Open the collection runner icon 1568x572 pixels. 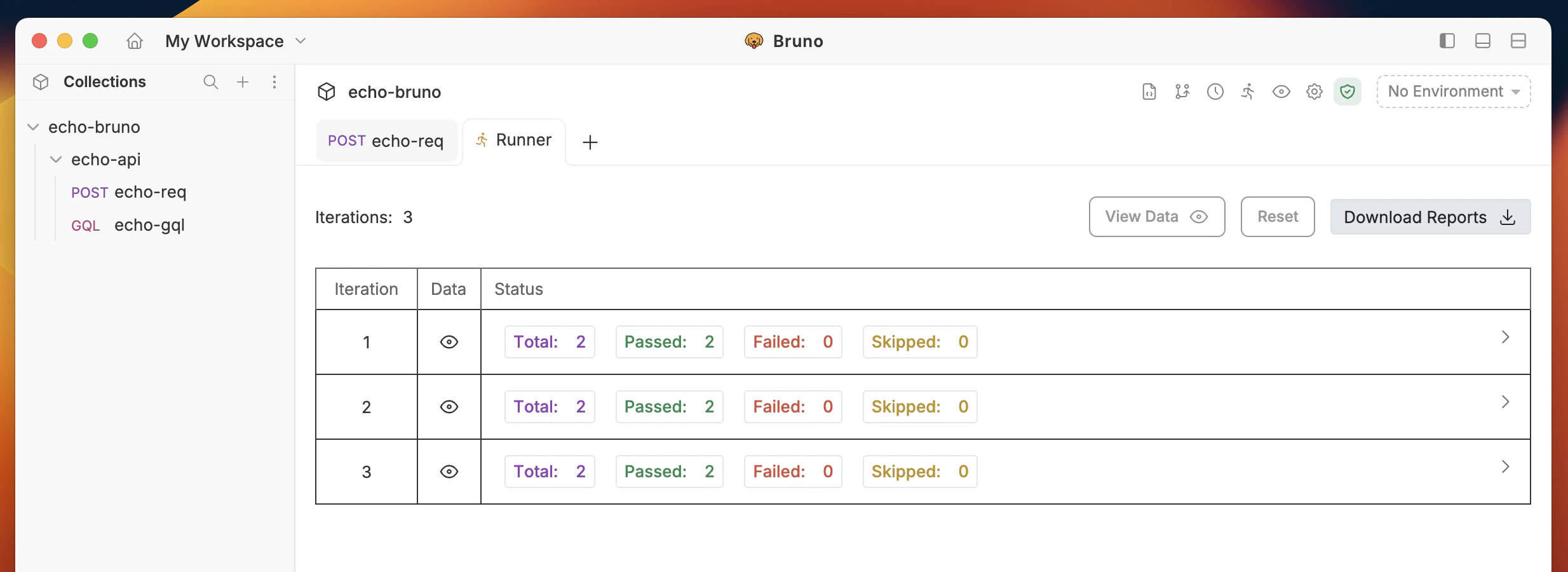[1247, 91]
